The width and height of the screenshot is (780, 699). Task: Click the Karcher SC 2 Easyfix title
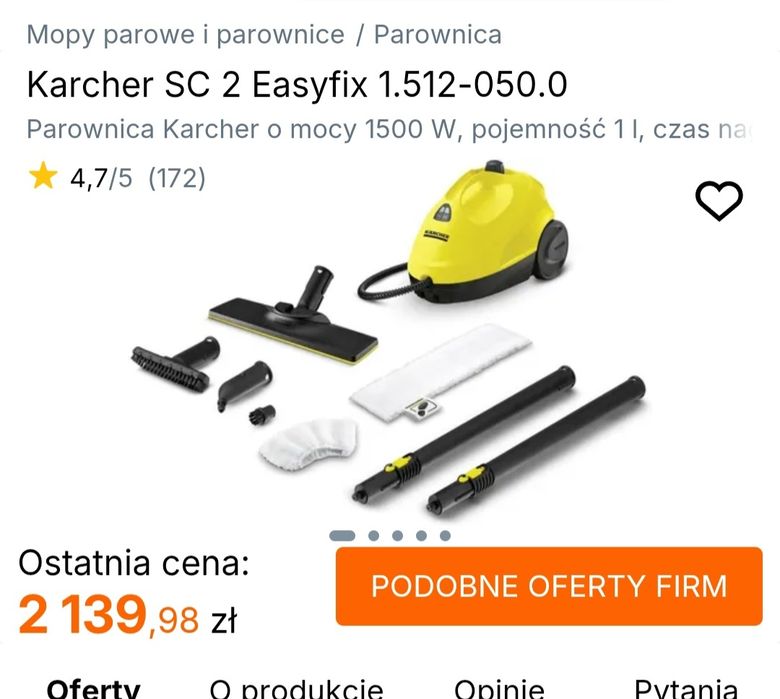pos(297,84)
